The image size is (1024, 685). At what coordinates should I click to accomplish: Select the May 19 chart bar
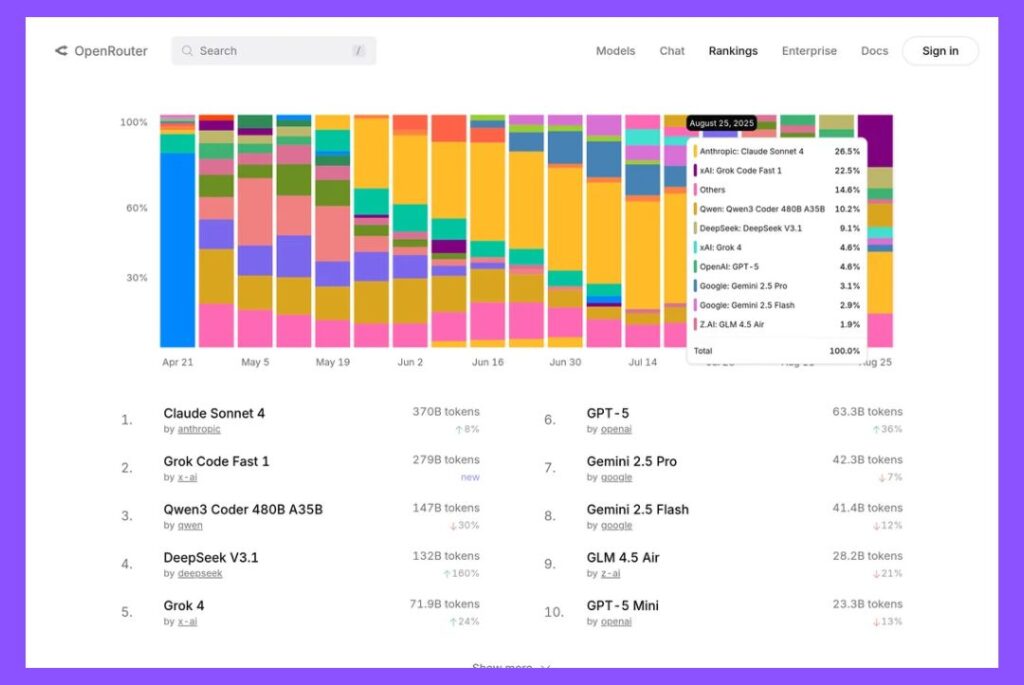(332, 231)
